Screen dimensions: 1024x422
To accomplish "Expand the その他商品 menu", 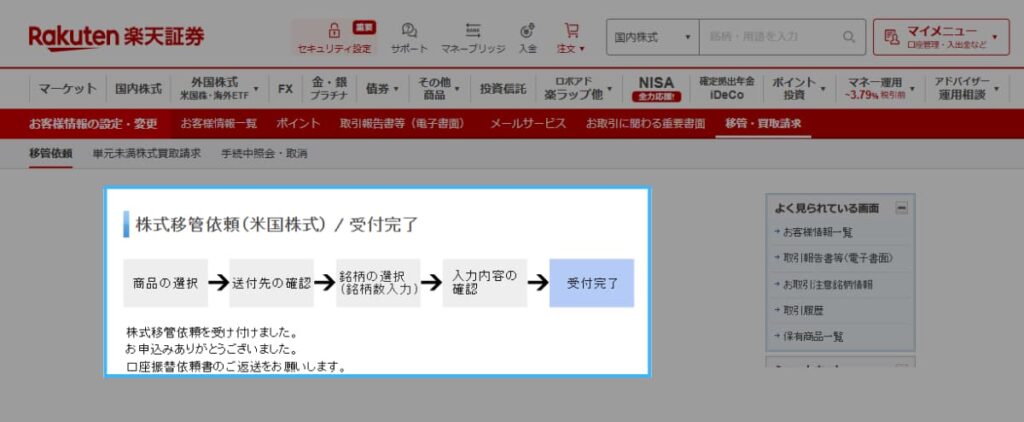I will point(439,88).
